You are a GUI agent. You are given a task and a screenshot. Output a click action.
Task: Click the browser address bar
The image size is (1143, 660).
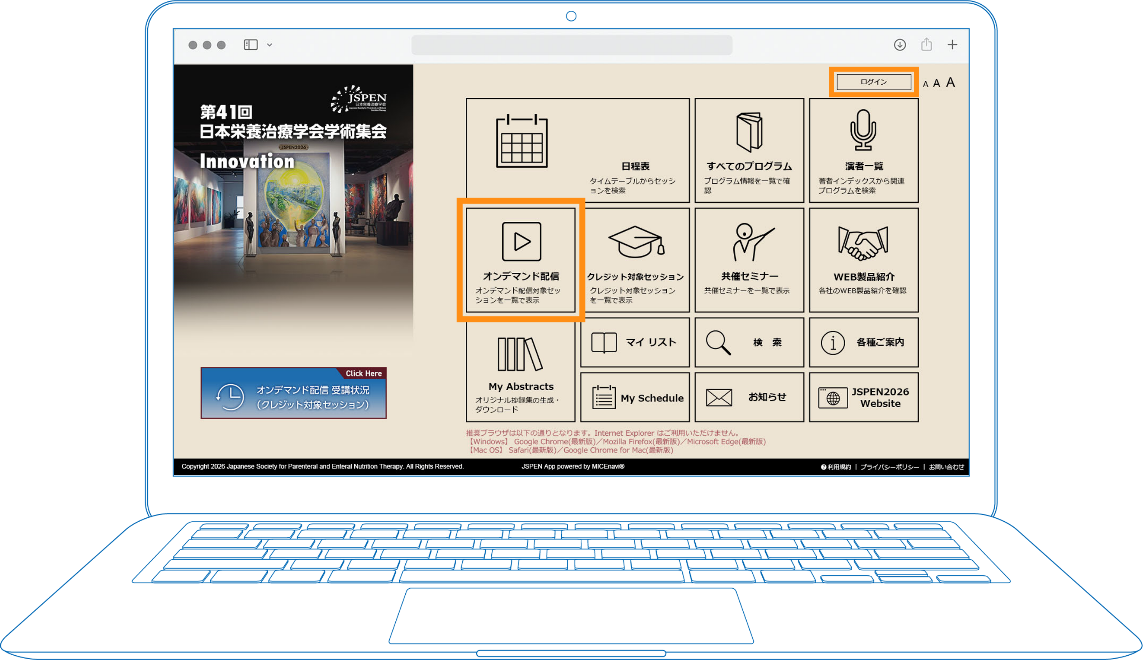click(x=571, y=45)
